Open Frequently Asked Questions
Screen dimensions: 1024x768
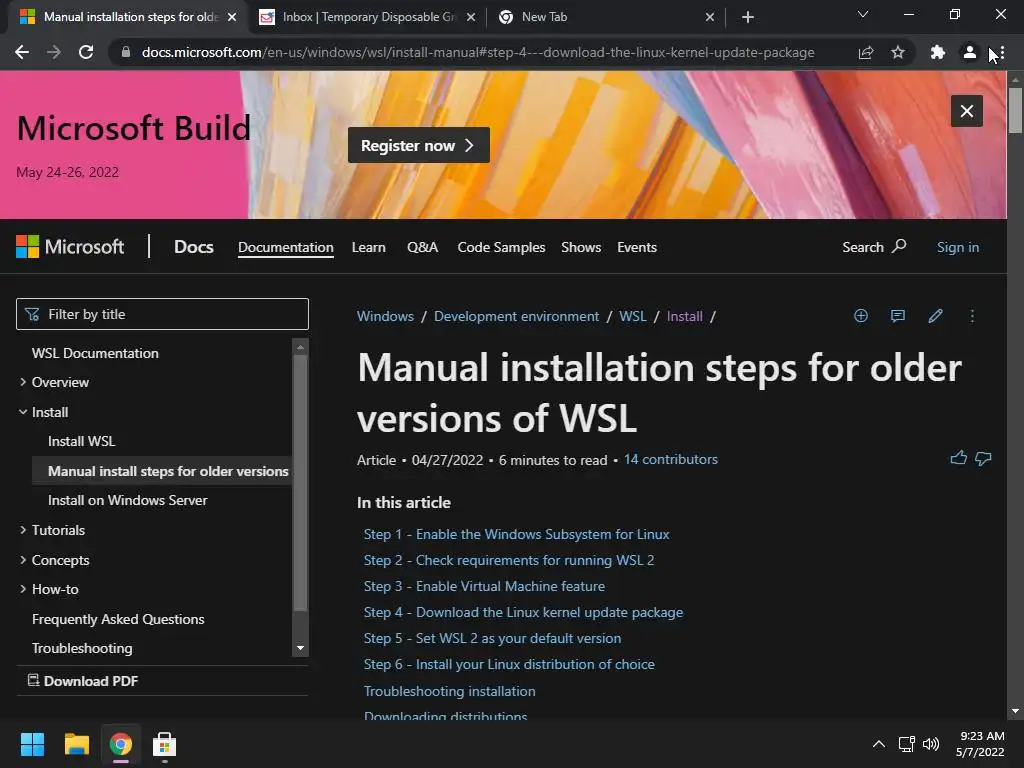pyautogui.click(x=118, y=619)
